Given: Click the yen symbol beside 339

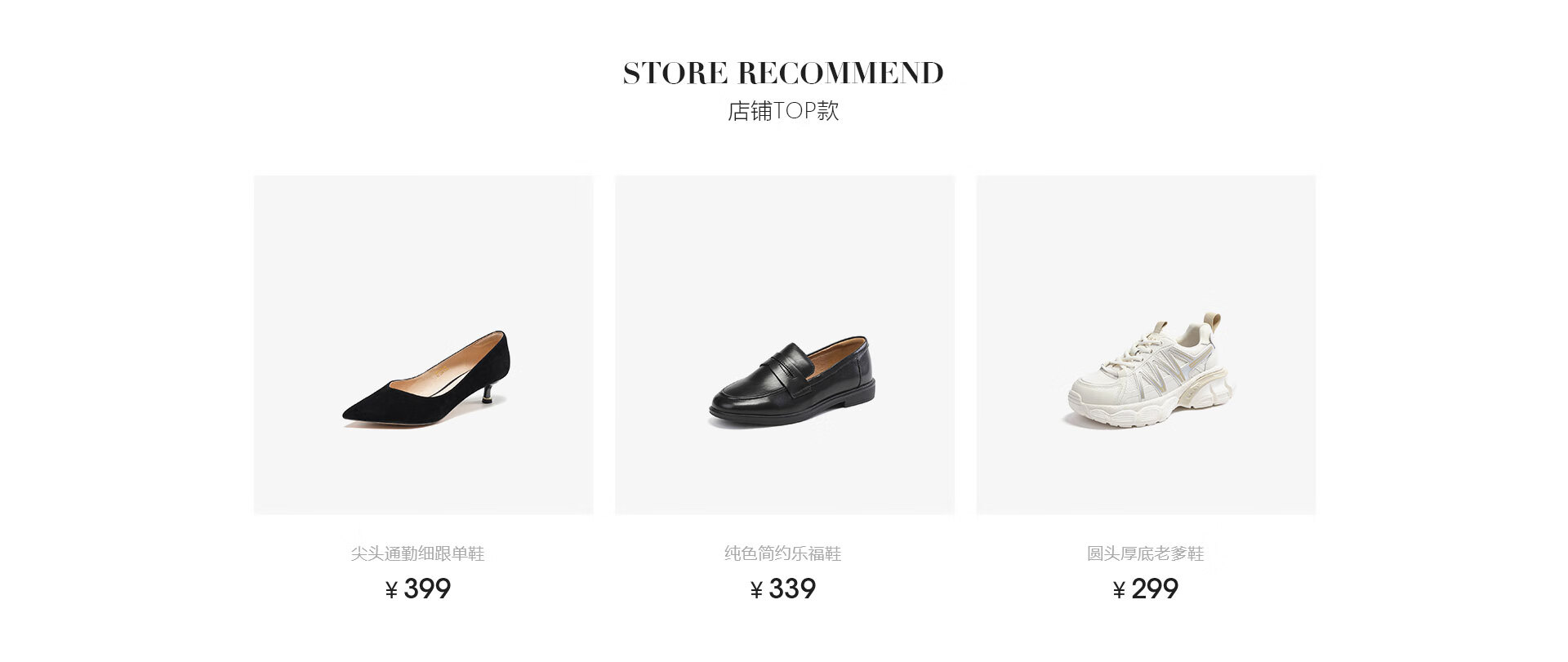Looking at the screenshot, I should pyautogui.click(x=756, y=589).
